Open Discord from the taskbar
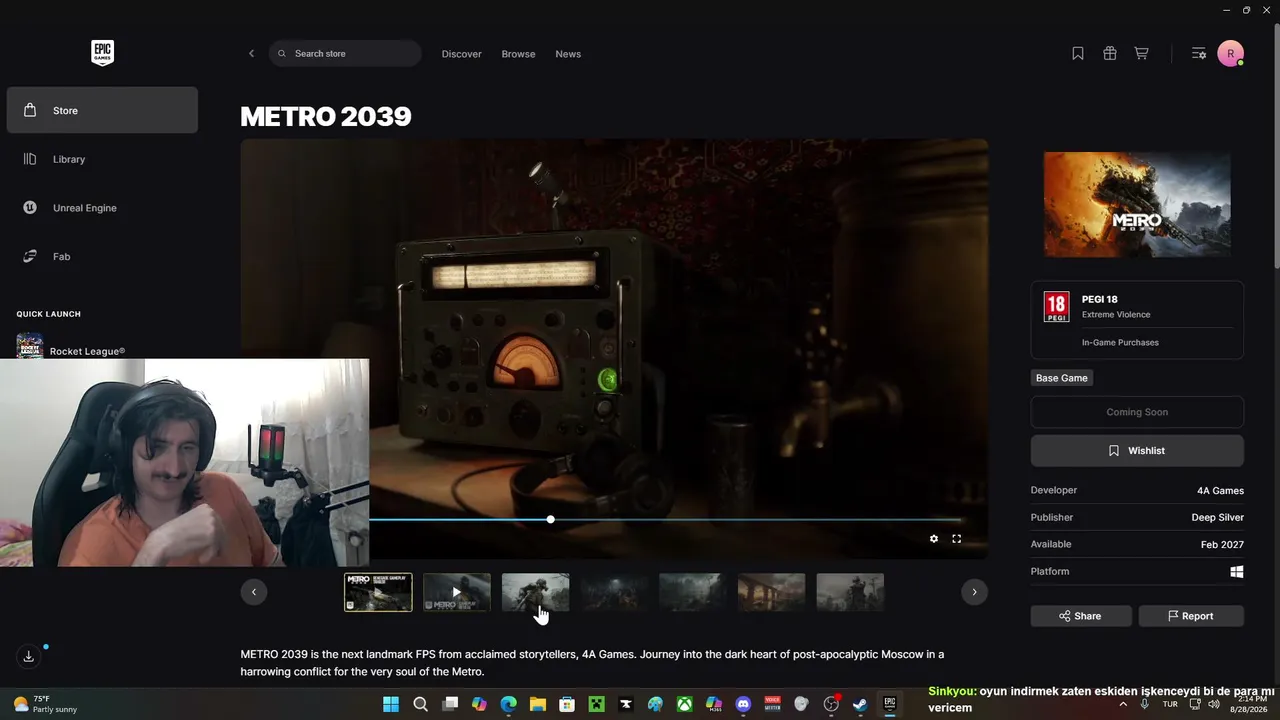 coord(743,704)
